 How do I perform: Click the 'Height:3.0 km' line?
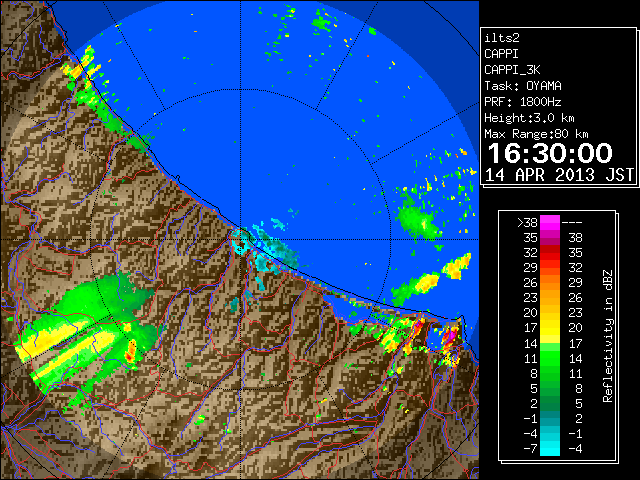(x=529, y=118)
